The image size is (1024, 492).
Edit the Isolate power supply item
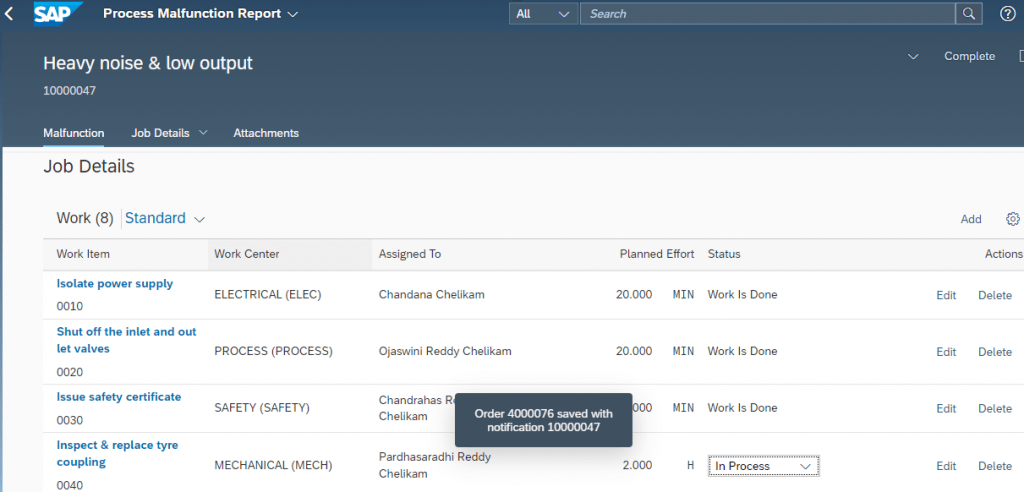coord(946,295)
